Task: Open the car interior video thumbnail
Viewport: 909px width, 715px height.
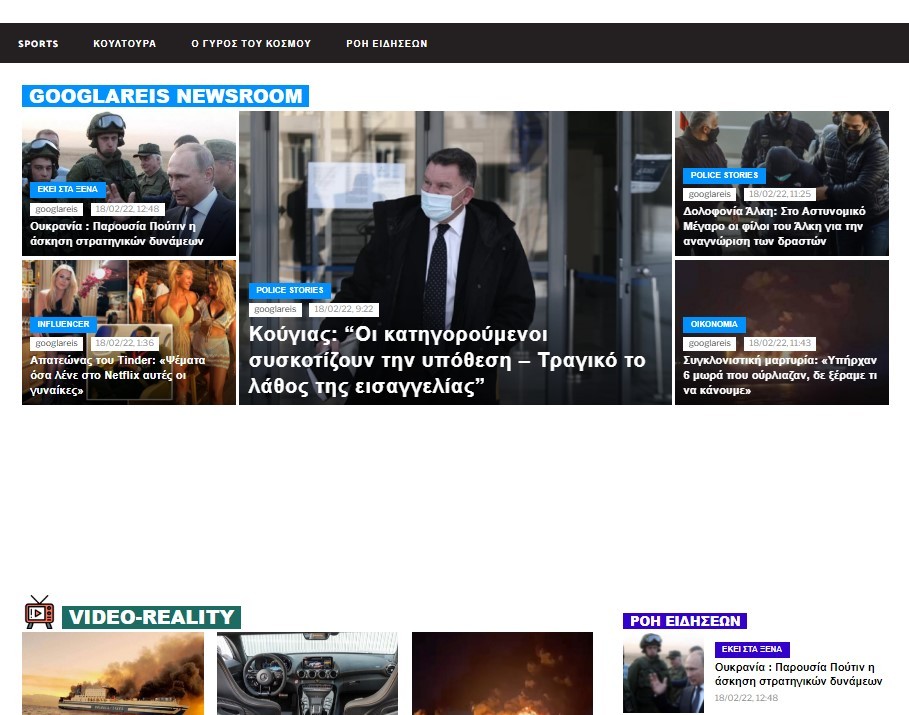Action: pos(307,673)
